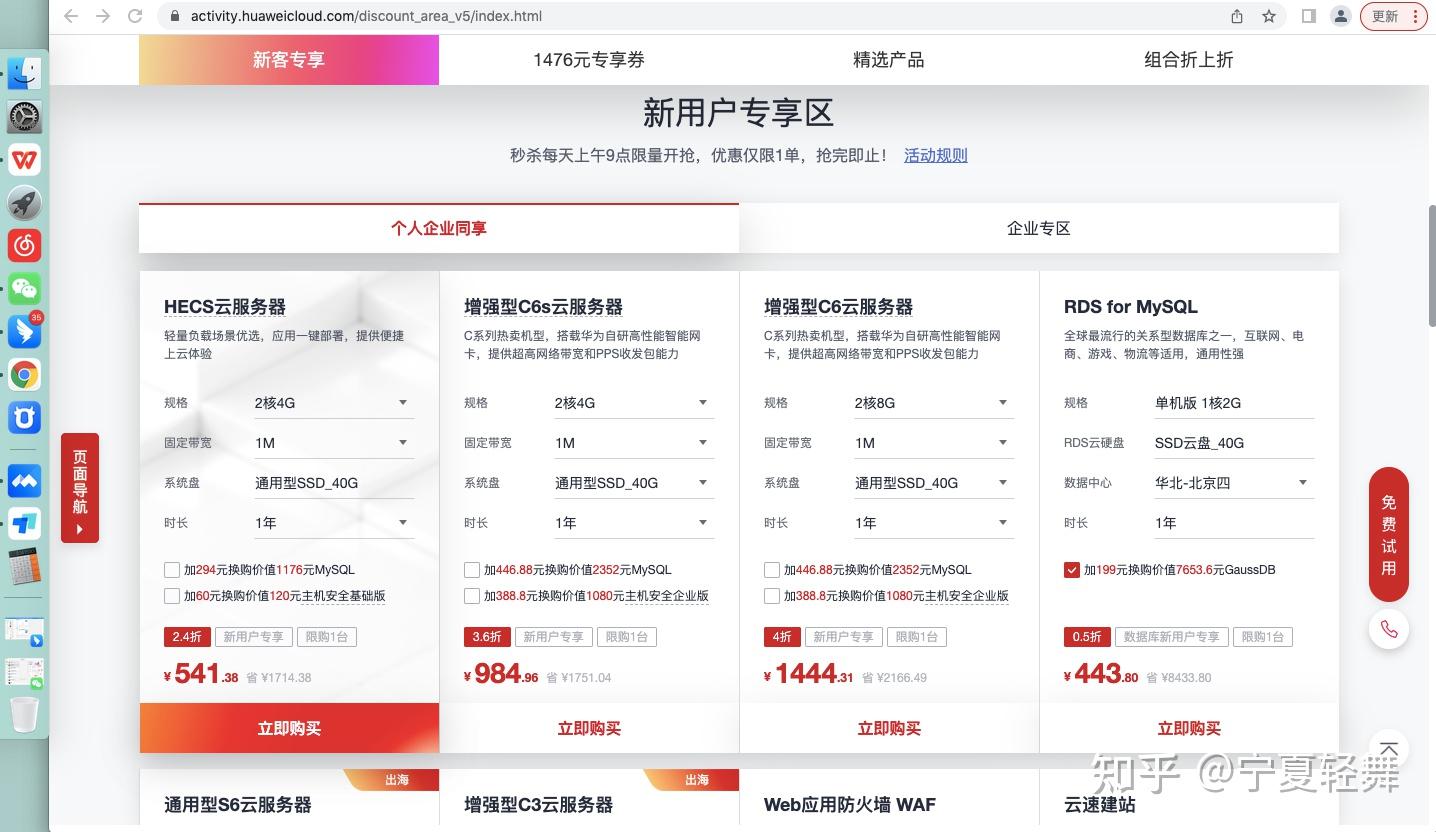Check C6 加446.88元换购 MySQL option
1436x832 pixels.
pyautogui.click(x=772, y=570)
